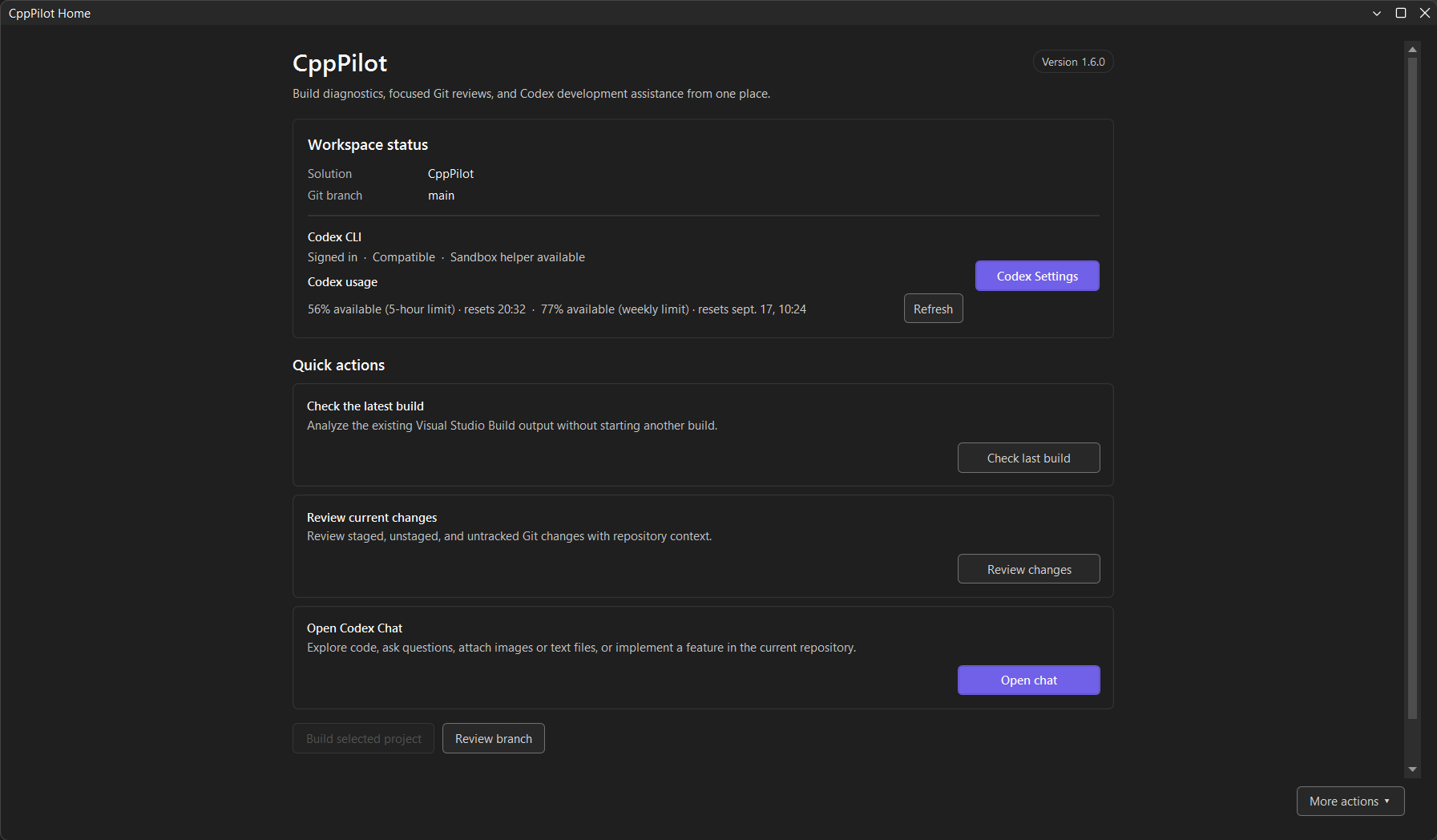Viewport: 1437px width, 840px height.
Task: Expand the More actions dropdown
Action: [x=1350, y=801]
